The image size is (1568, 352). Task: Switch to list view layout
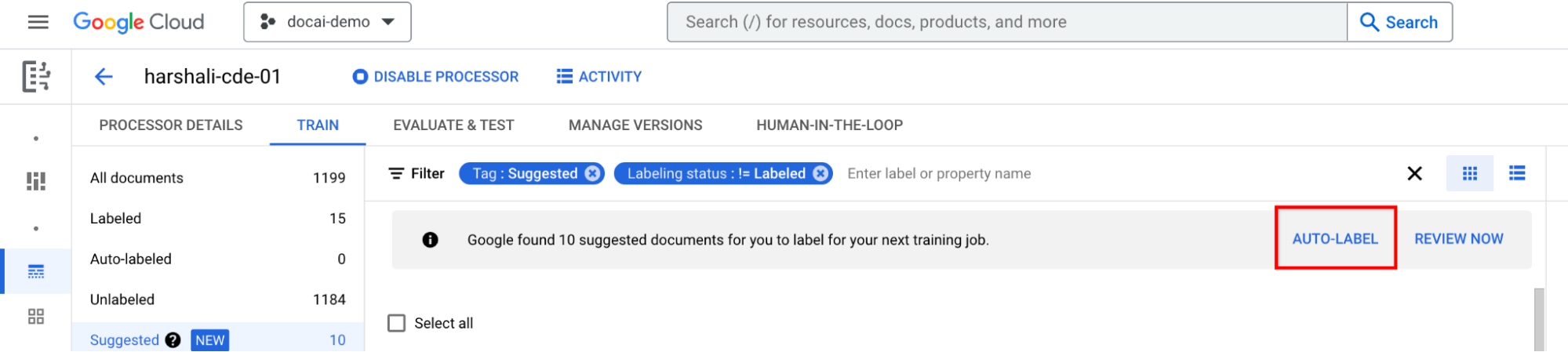click(x=1517, y=173)
